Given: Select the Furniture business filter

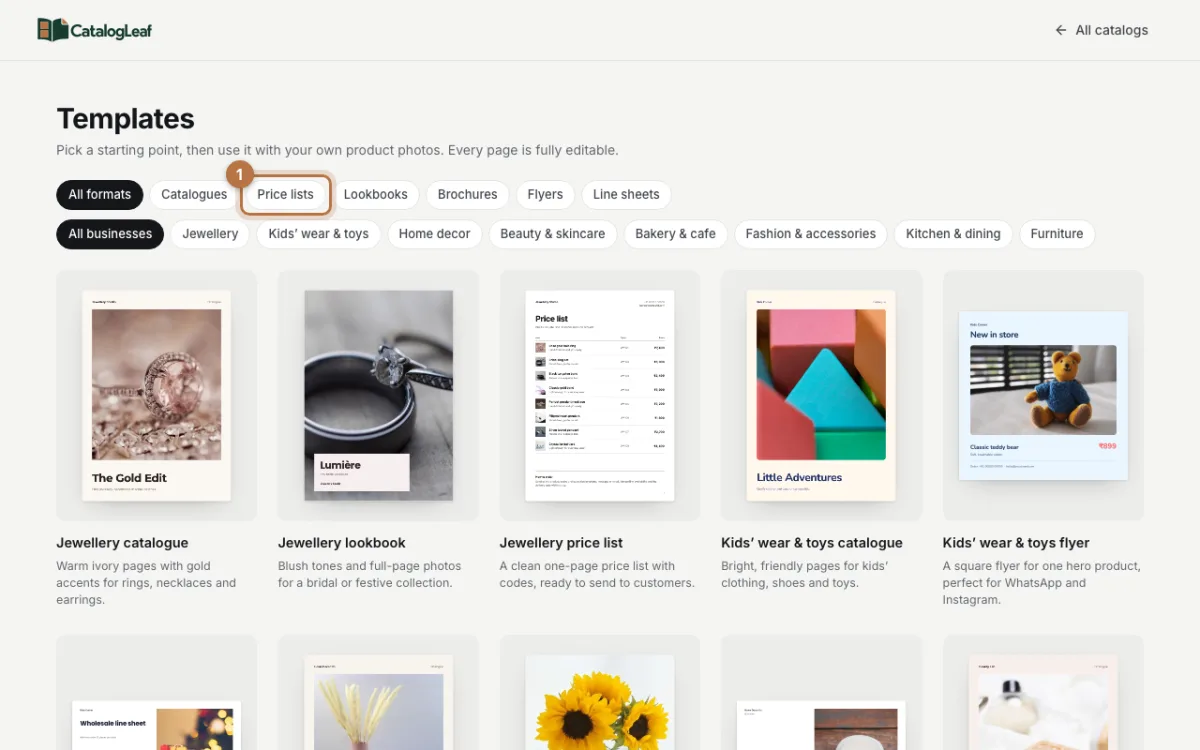Looking at the screenshot, I should pos(1057,234).
